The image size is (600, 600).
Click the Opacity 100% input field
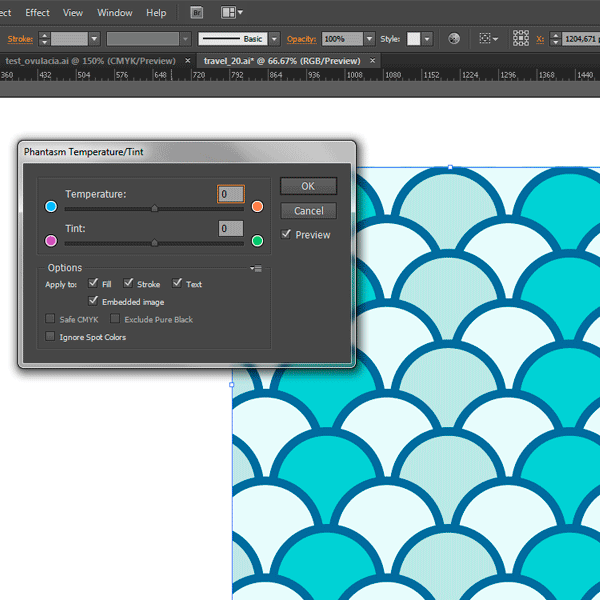[x=342, y=39]
